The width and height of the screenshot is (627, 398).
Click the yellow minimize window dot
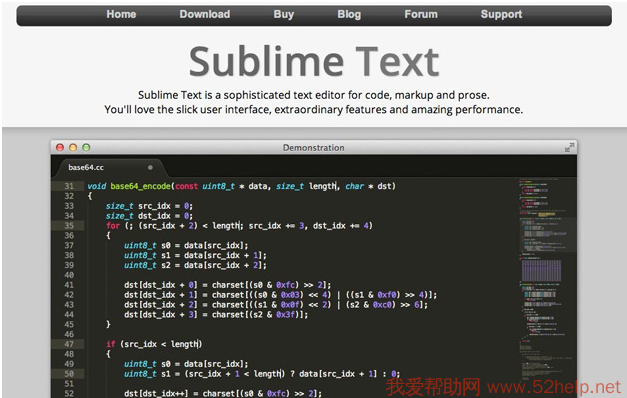pos(73,148)
